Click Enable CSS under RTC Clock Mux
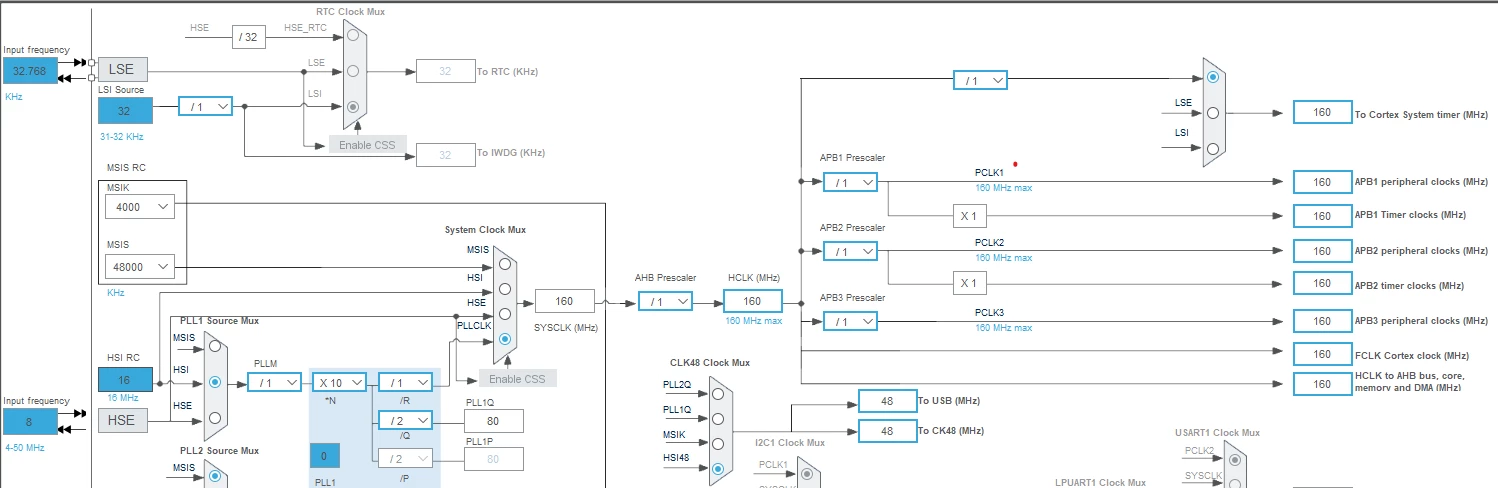This screenshot has height=488, width=1498. (368, 145)
